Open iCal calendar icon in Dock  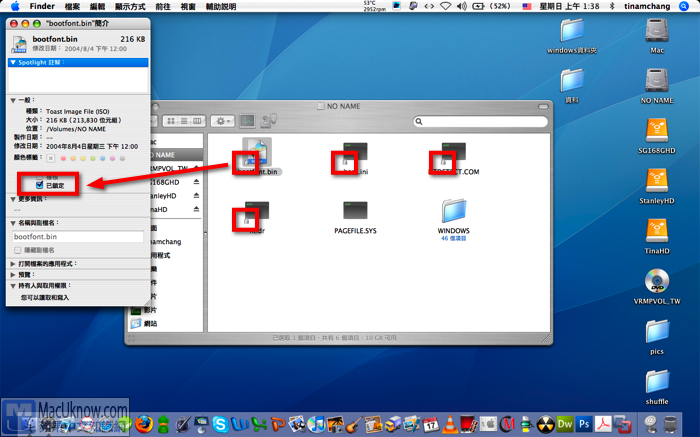coord(431,424)
